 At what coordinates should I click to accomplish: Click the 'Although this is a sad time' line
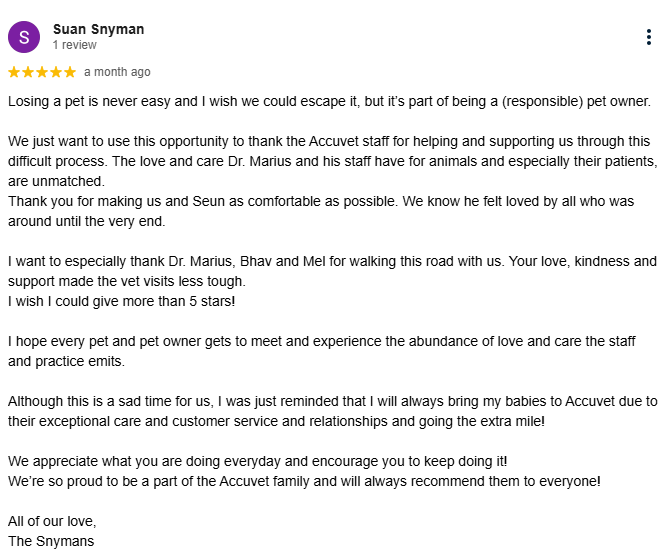[332, 401]
